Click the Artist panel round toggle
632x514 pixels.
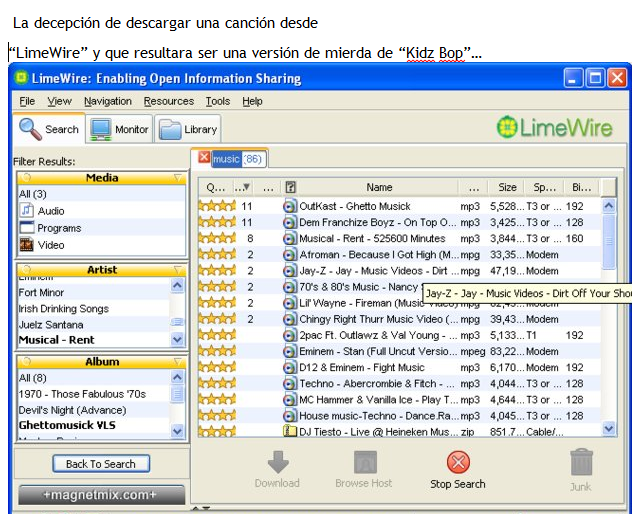[27, 269]
